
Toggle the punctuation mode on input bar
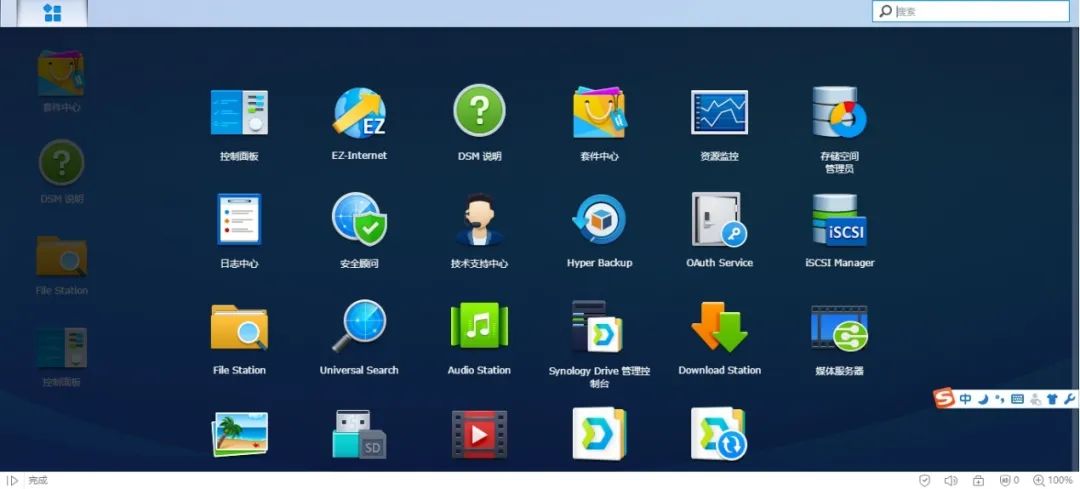pyautogui.click(x=999, y=399)
